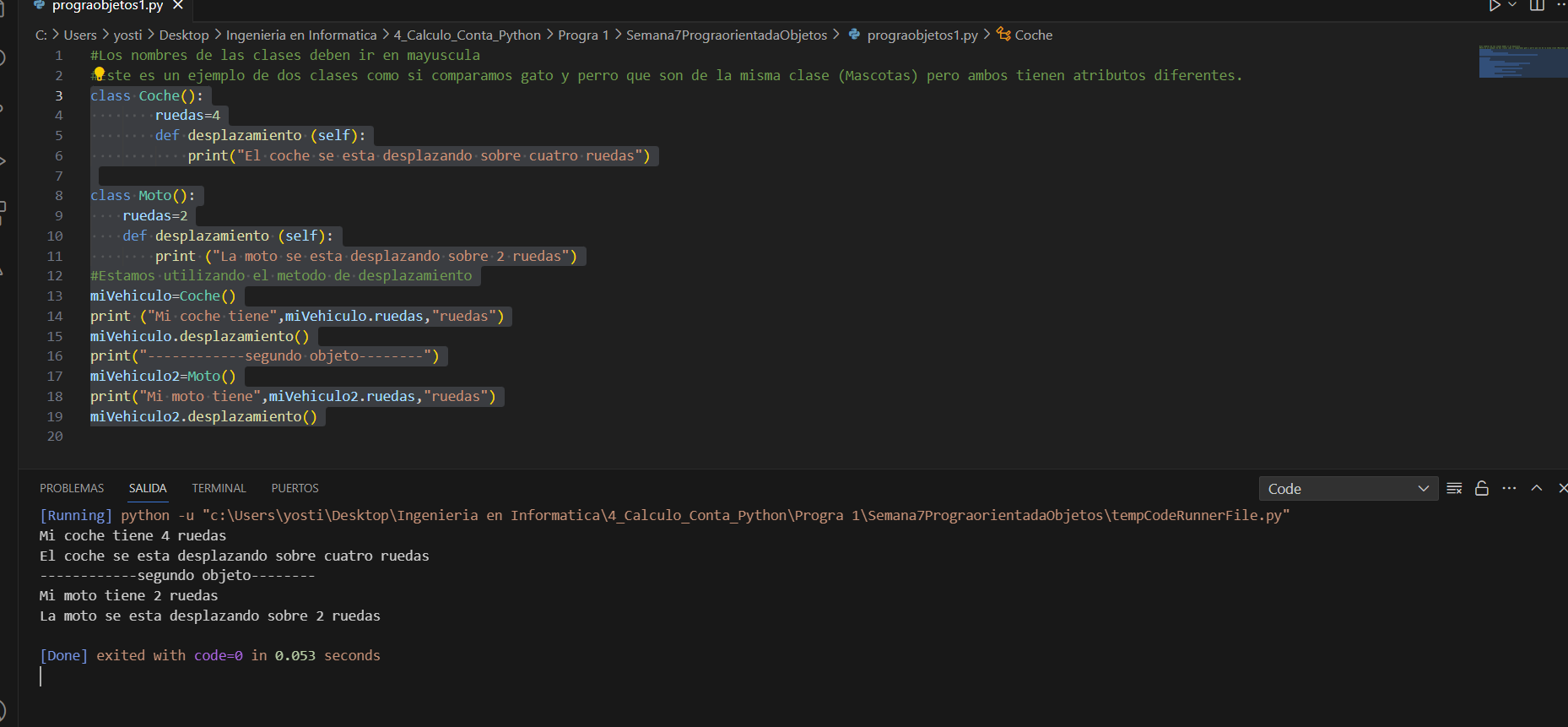Click the print 'El coche se esta desplazando' line
This screenshot has height=727, width=1568.
419,155
